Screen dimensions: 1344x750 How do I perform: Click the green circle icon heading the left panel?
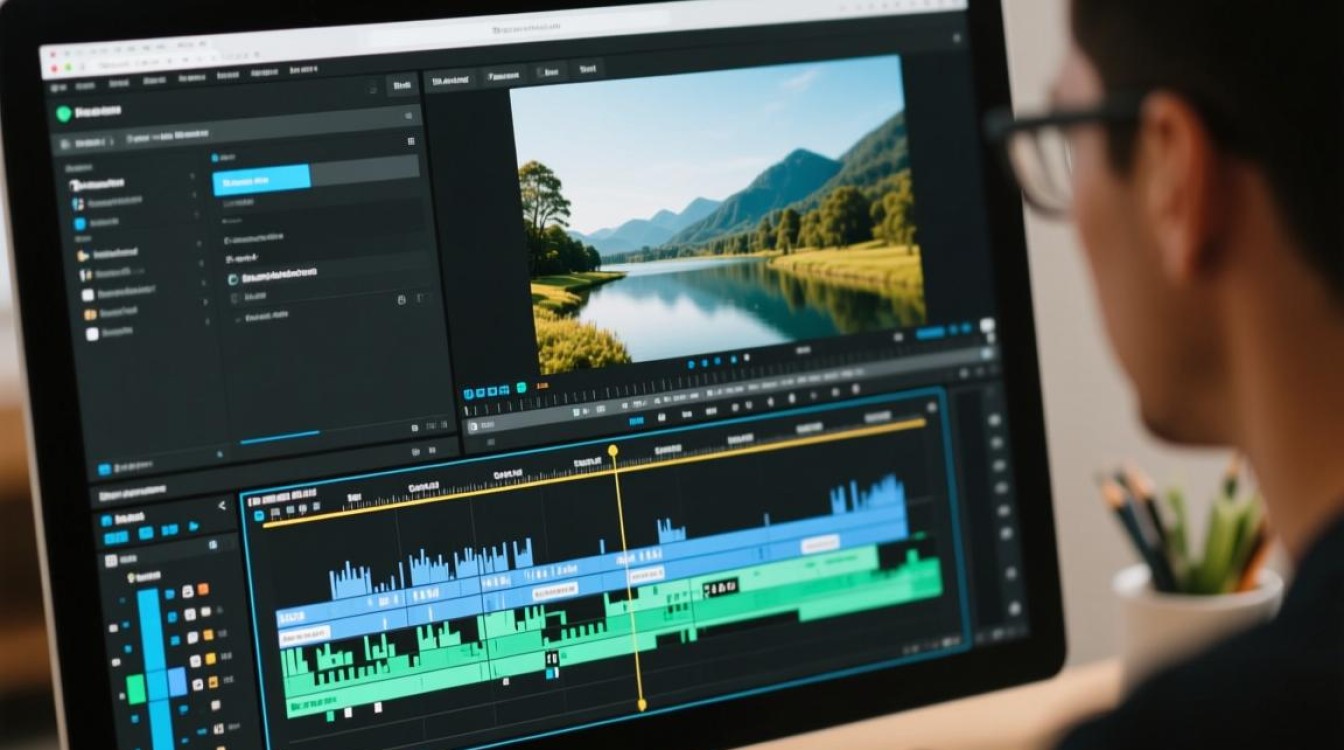[x=65, y=113]
